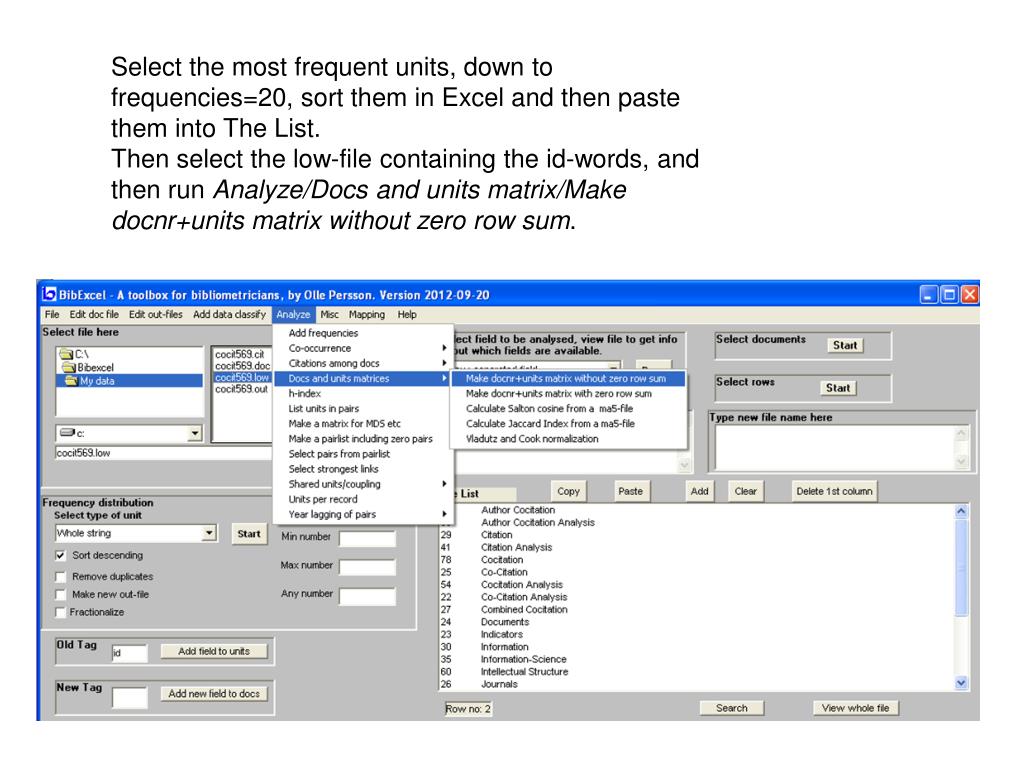
Task: Choose Select pairs from pairlist
Action: click(x=362, y=454)
